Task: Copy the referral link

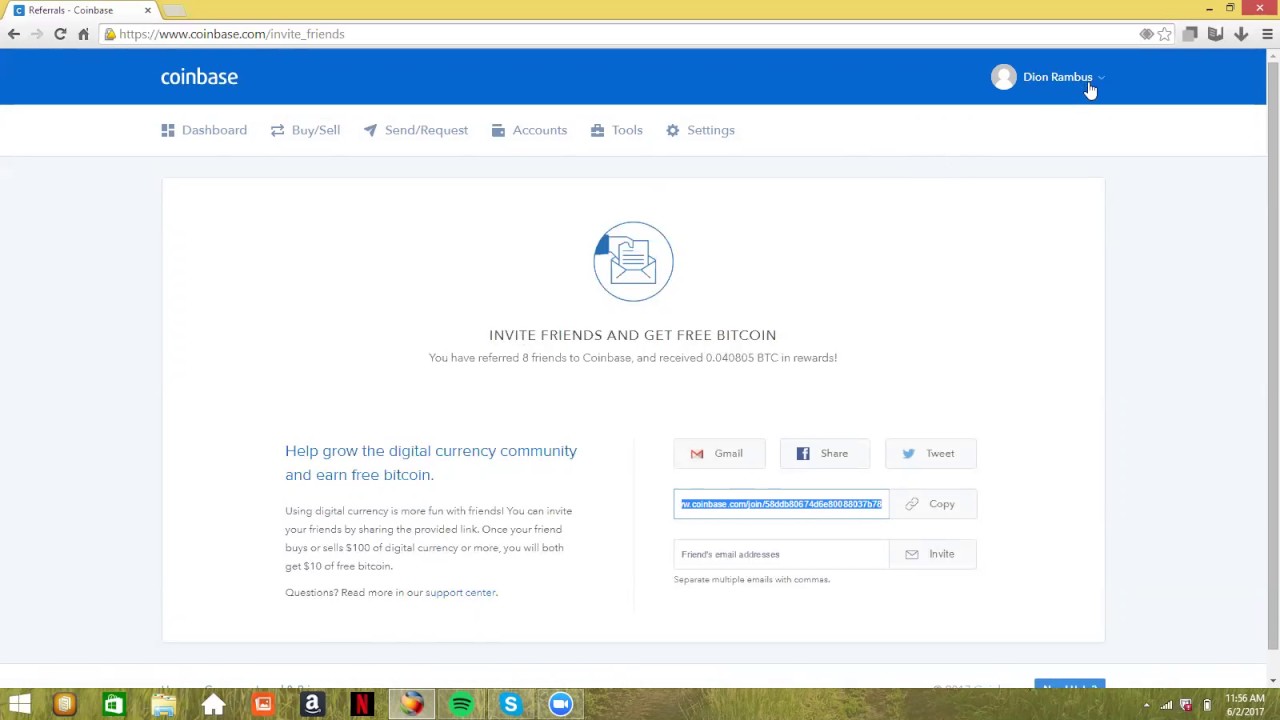Action: pyautogui.click(x=932, y=504)
